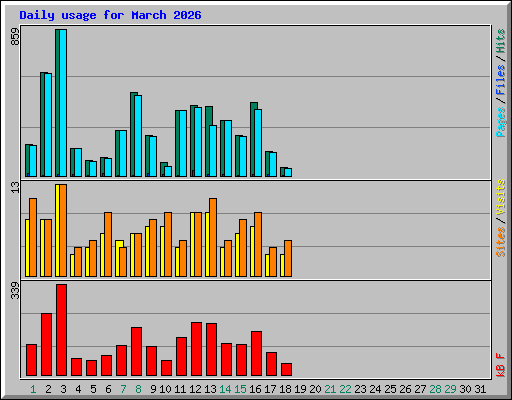Click day label 16 on the axis
Screen dimensions: 512x400
click(255, 389)
